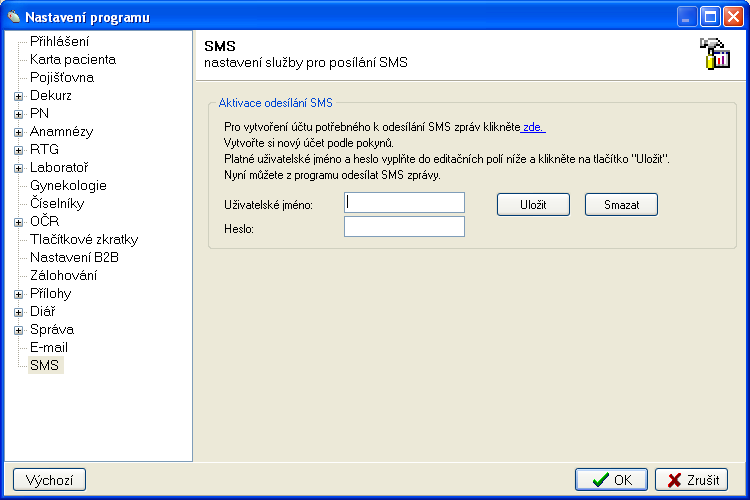750x500 pixels.
Task: Expand the Anamnézy tree node
Action: click(x=18, y=132)
